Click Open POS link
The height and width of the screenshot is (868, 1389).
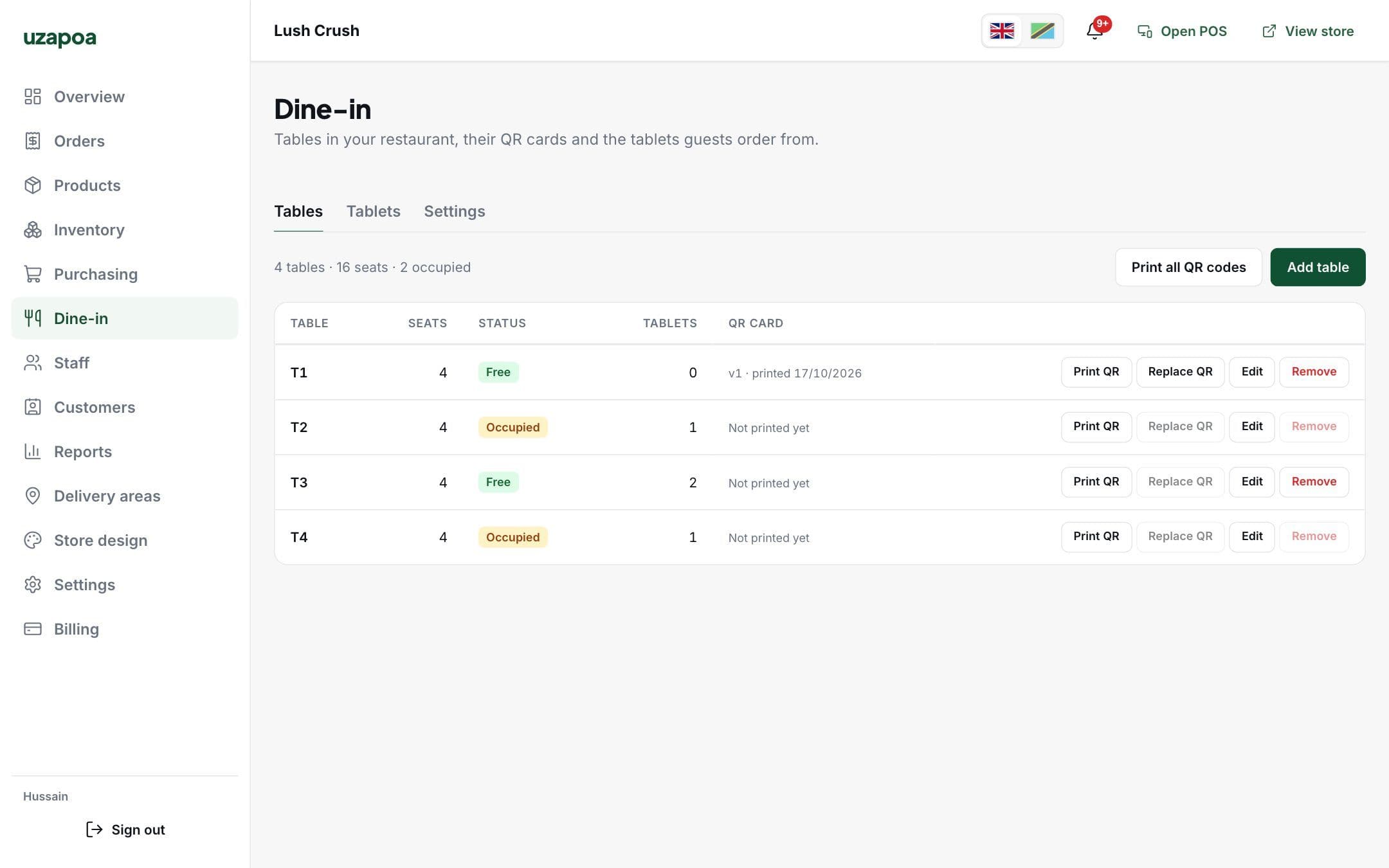[1183, 31]
